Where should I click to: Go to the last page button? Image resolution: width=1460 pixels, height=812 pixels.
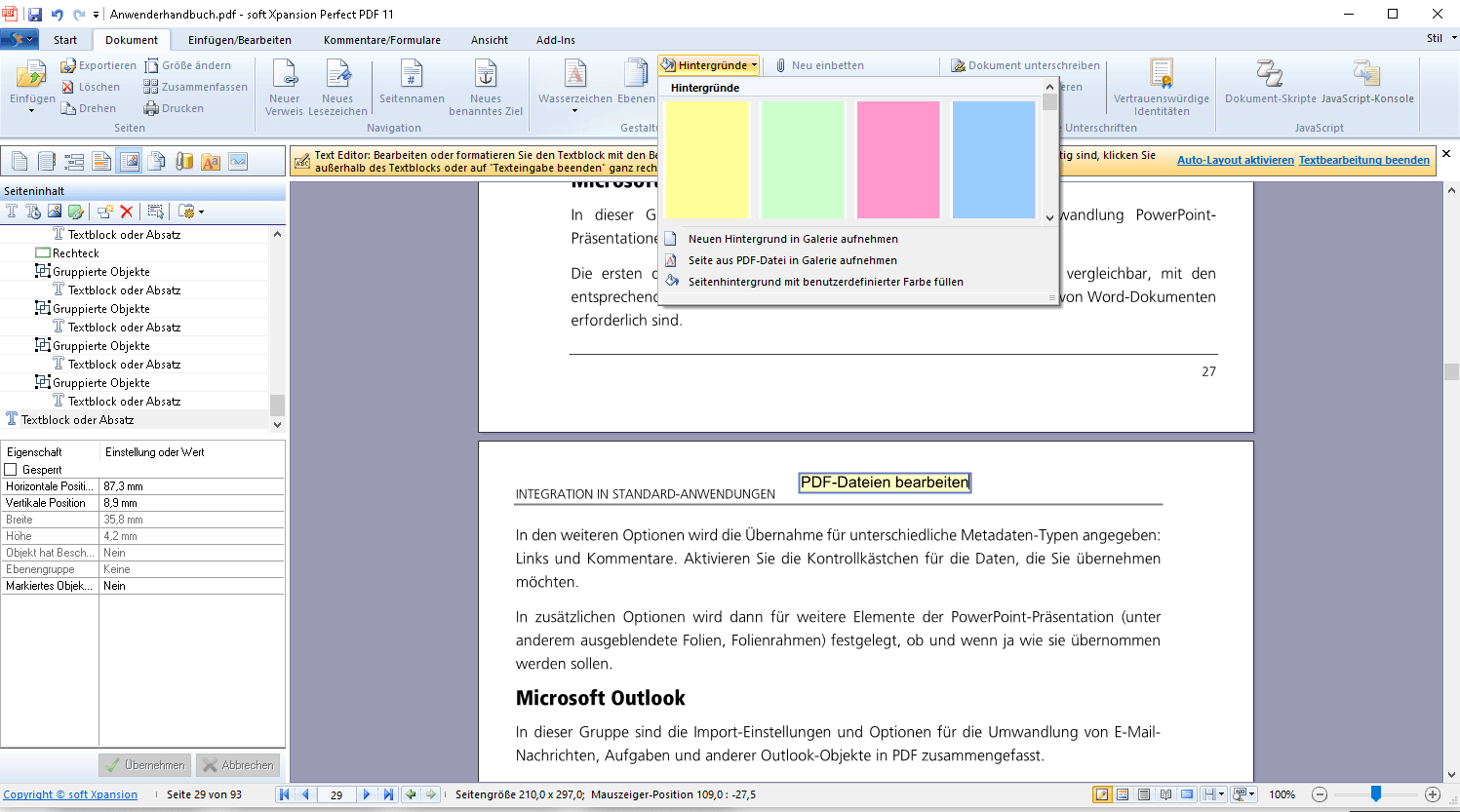click(388, 794)
